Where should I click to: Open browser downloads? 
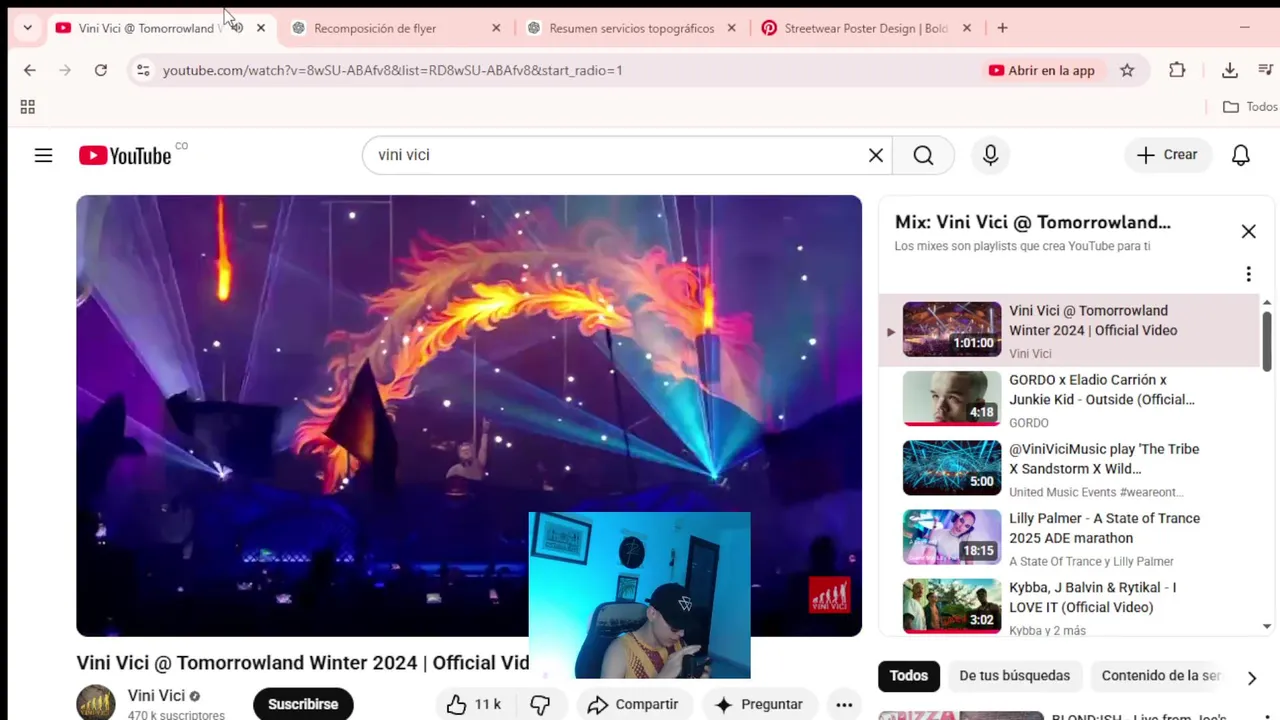[x=1230, y=70]
